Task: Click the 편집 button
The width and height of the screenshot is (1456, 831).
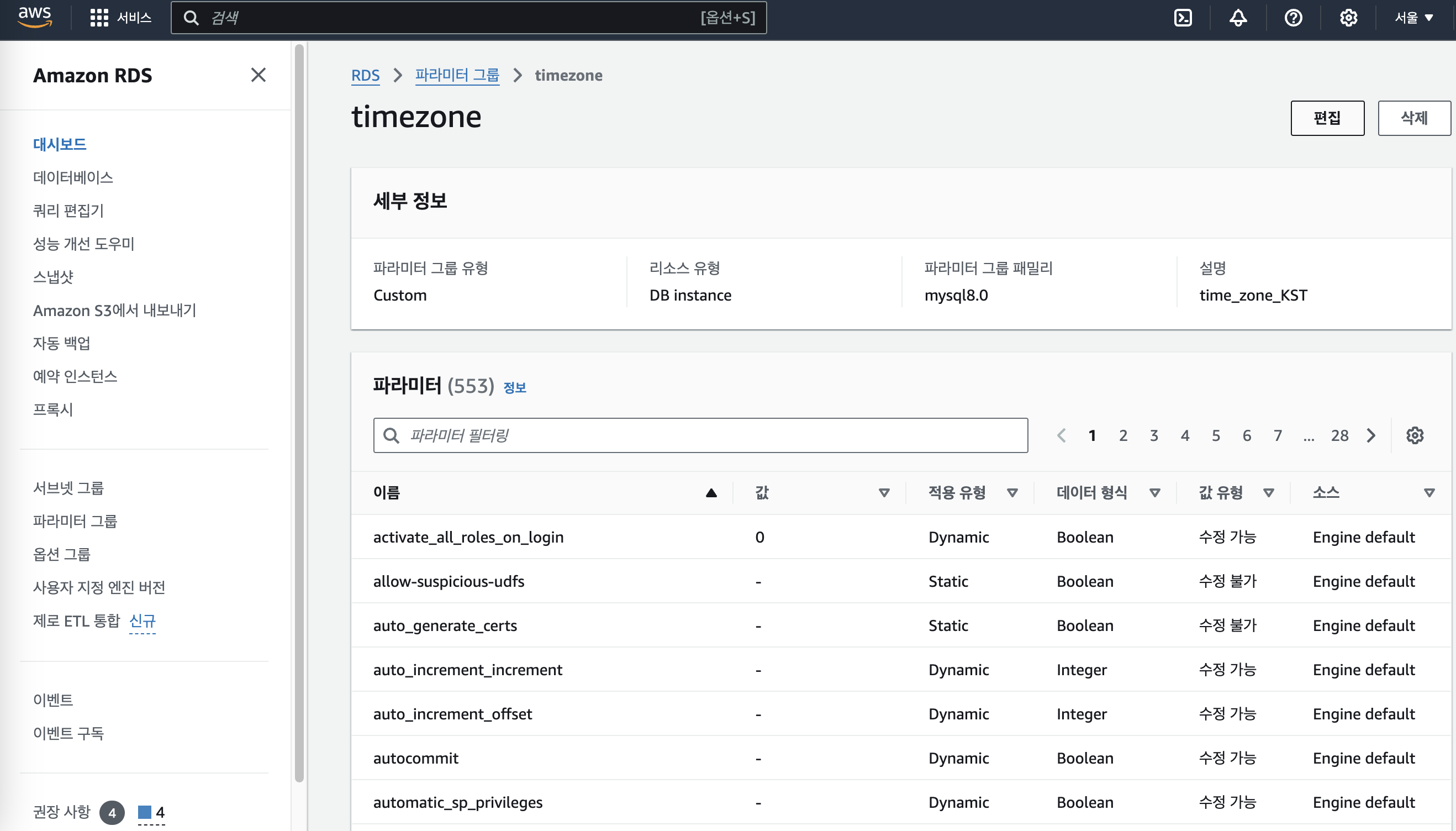Action: click(x=1327, y=118)
